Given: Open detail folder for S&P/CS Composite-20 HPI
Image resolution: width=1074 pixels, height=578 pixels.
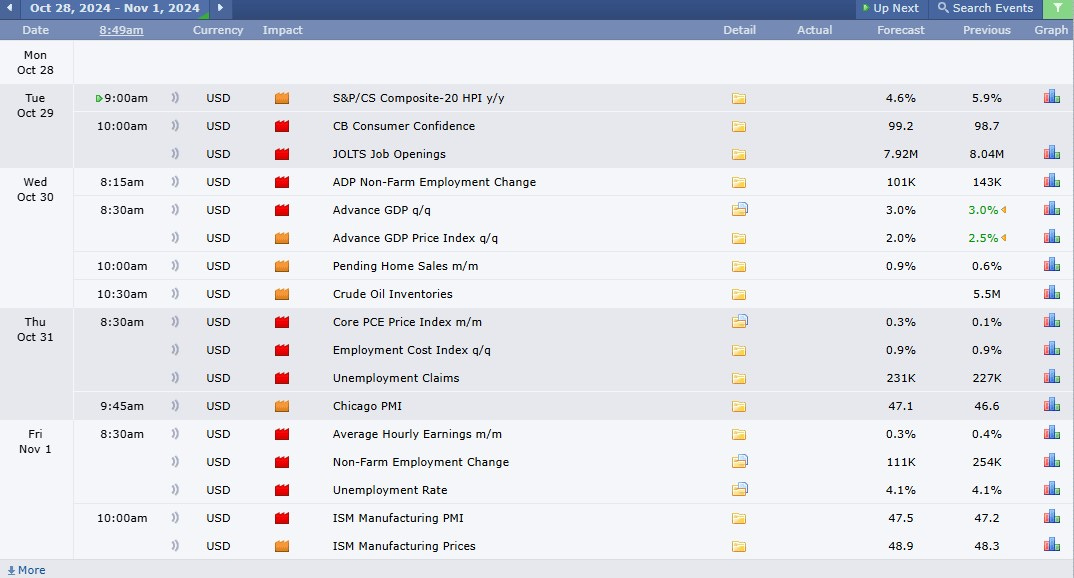Looking at the screenshot, I should tap(738, 98).
